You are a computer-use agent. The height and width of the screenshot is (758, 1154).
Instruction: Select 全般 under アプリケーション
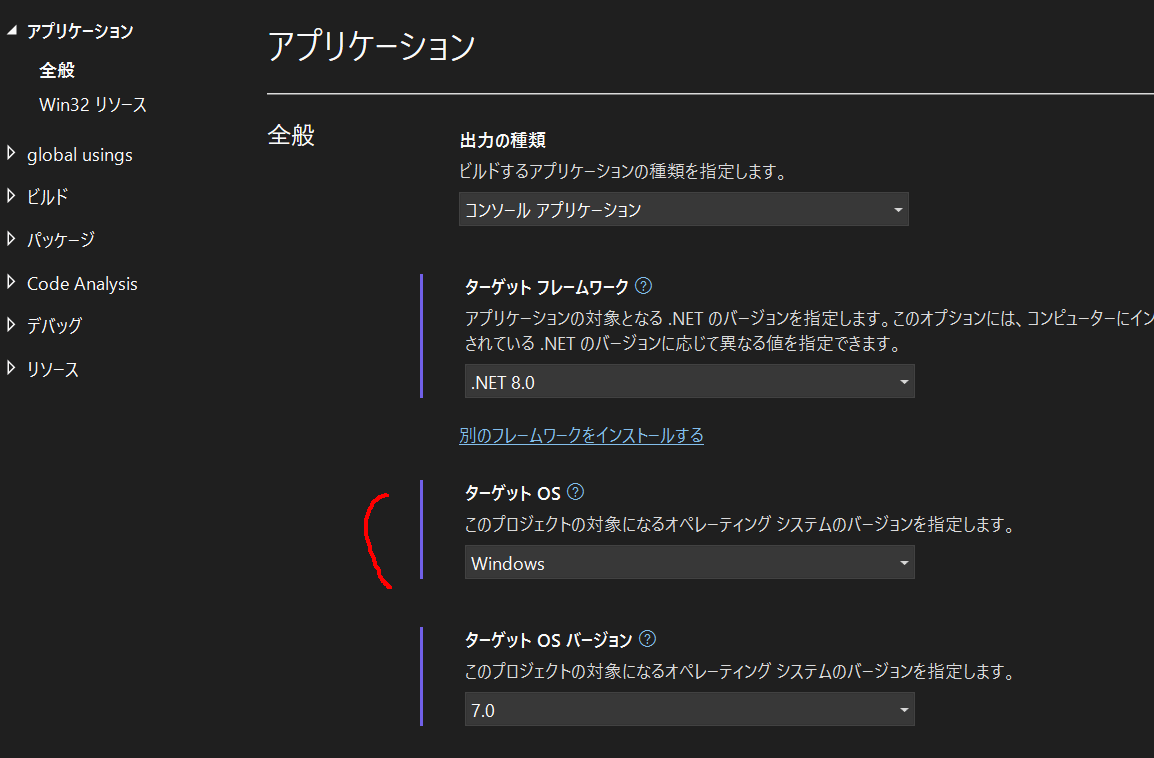point(57,70)
